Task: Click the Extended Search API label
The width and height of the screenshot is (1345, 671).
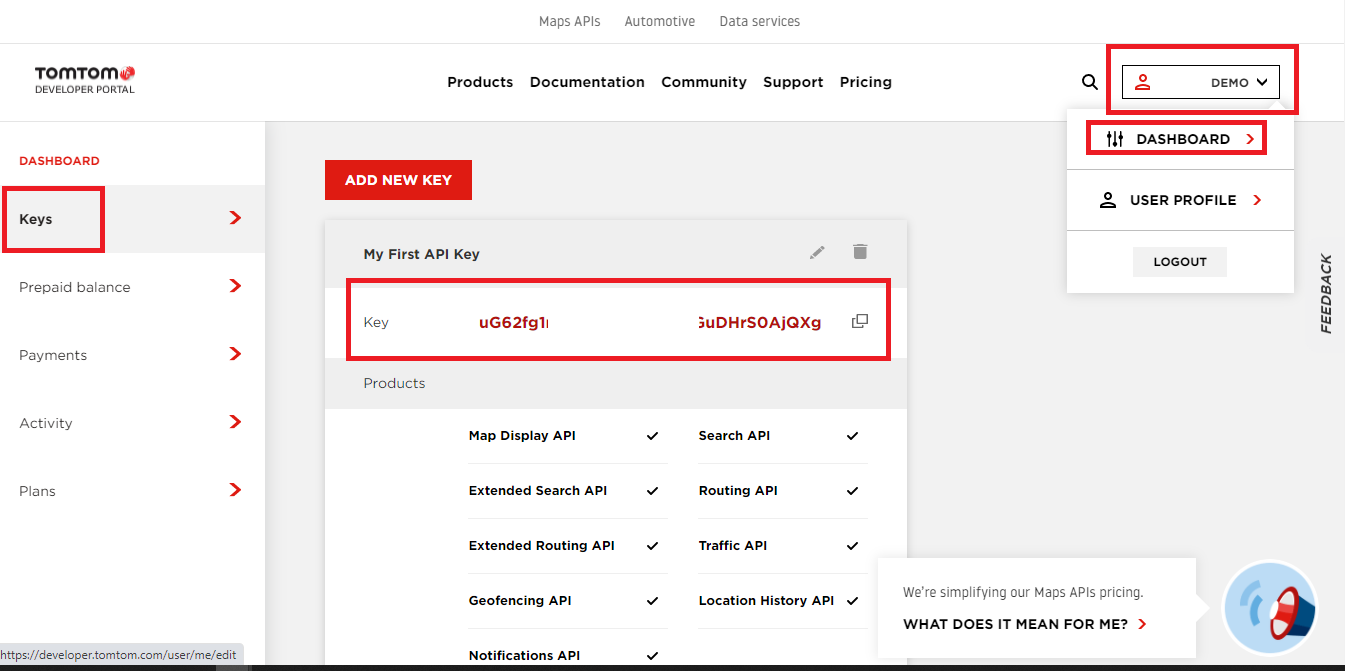Action: pos(538,491)
